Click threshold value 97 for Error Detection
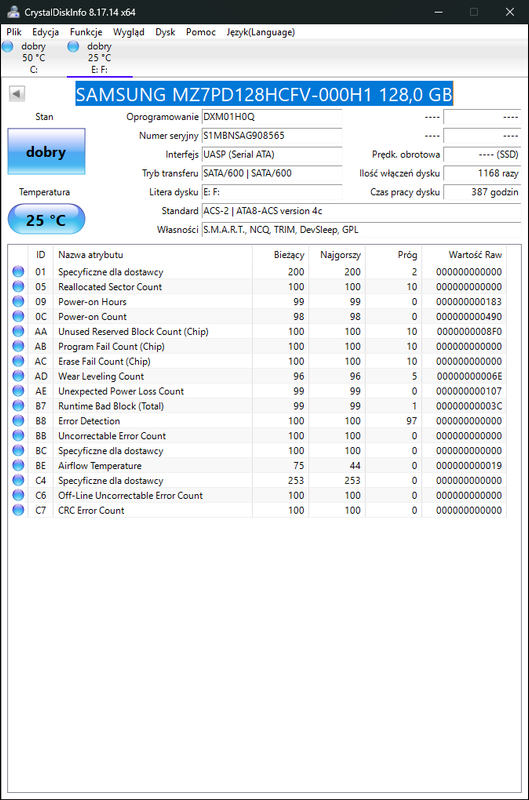 [412, 421]
